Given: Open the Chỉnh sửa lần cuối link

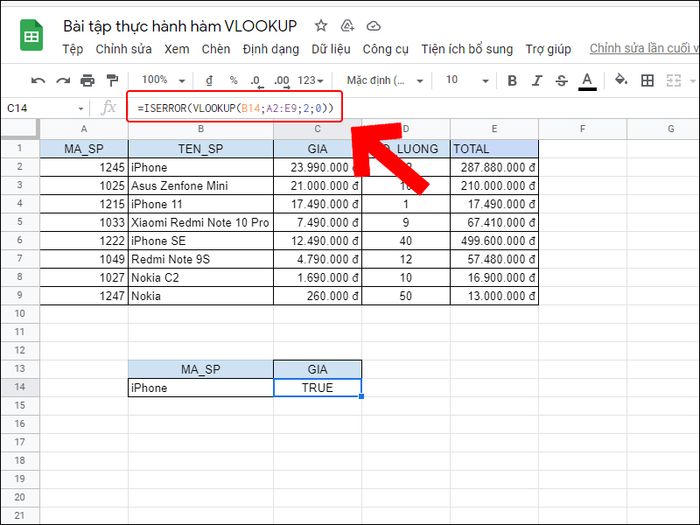Looking at the screenshot, I should (644, 48).
